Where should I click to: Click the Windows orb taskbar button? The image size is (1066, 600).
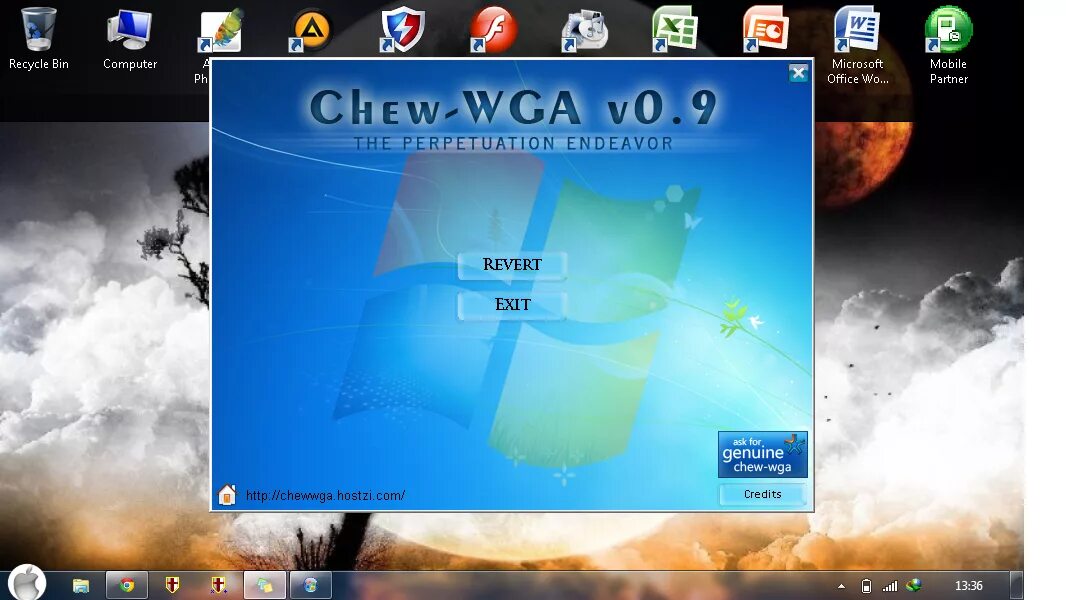pyautogui.click(x=311, y=585)
